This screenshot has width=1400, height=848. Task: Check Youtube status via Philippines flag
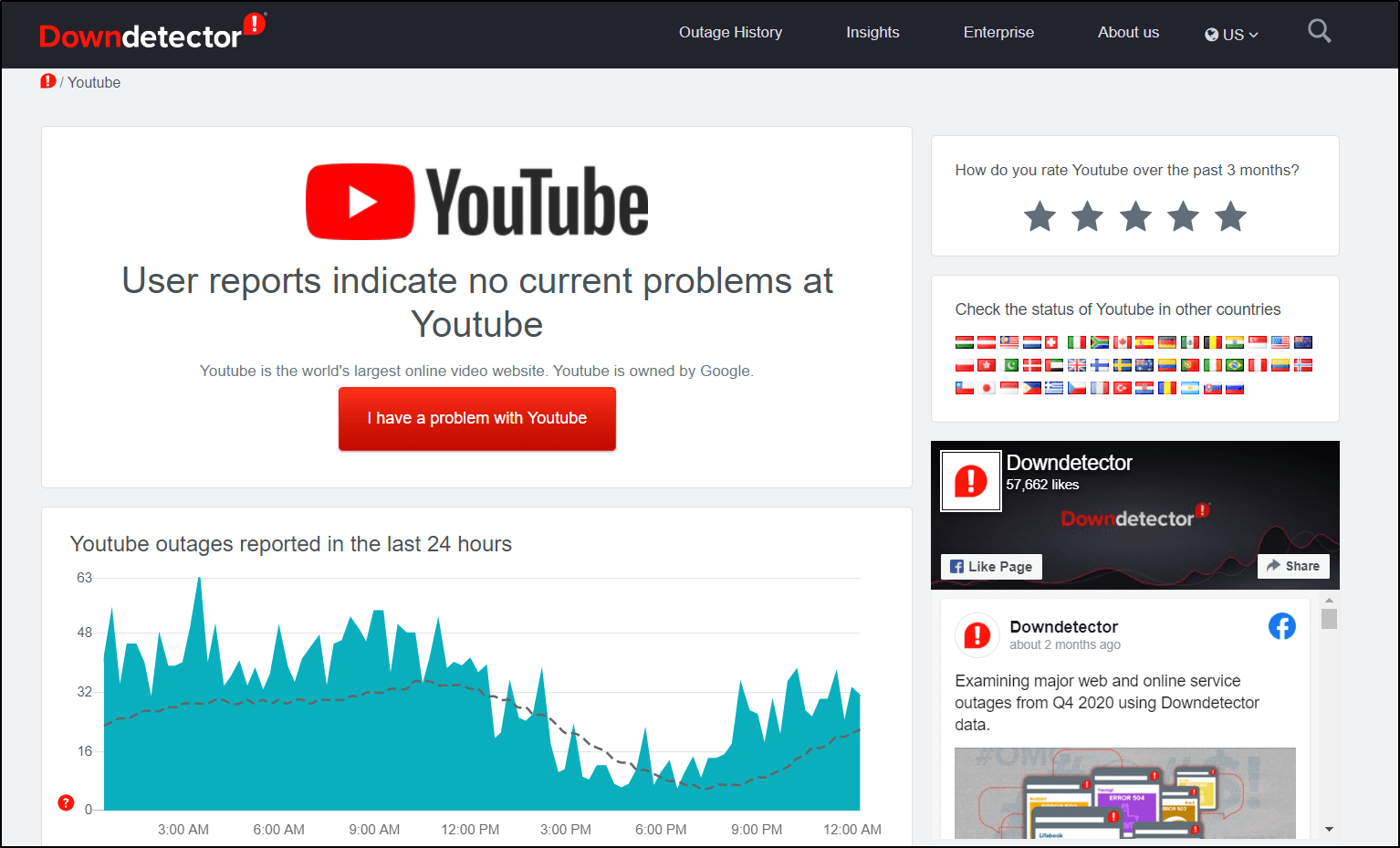(x=1032, y=388)
